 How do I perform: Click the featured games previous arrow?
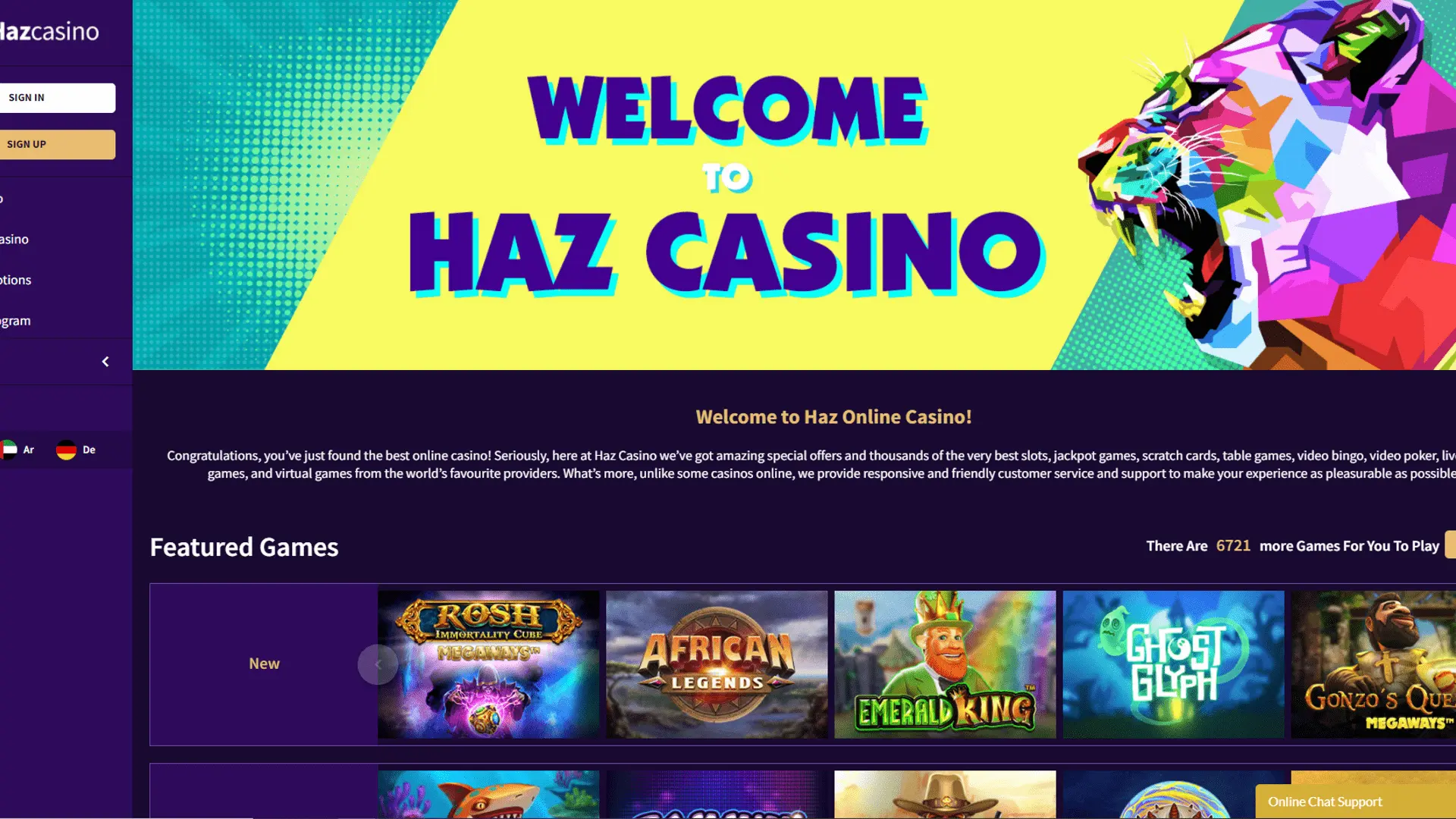(x=378, y=664)
